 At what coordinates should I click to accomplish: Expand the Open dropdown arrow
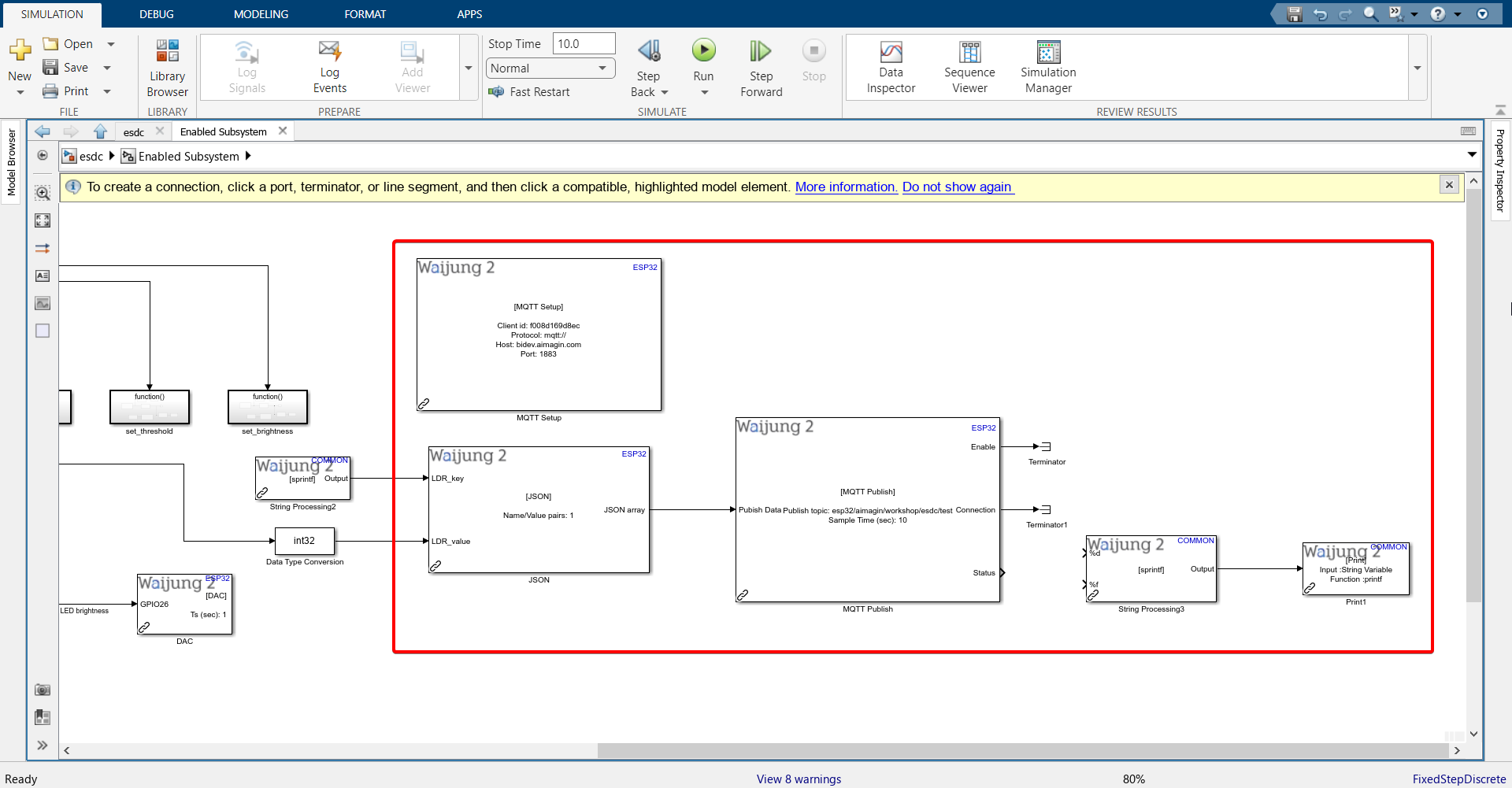tap(111, 44)
